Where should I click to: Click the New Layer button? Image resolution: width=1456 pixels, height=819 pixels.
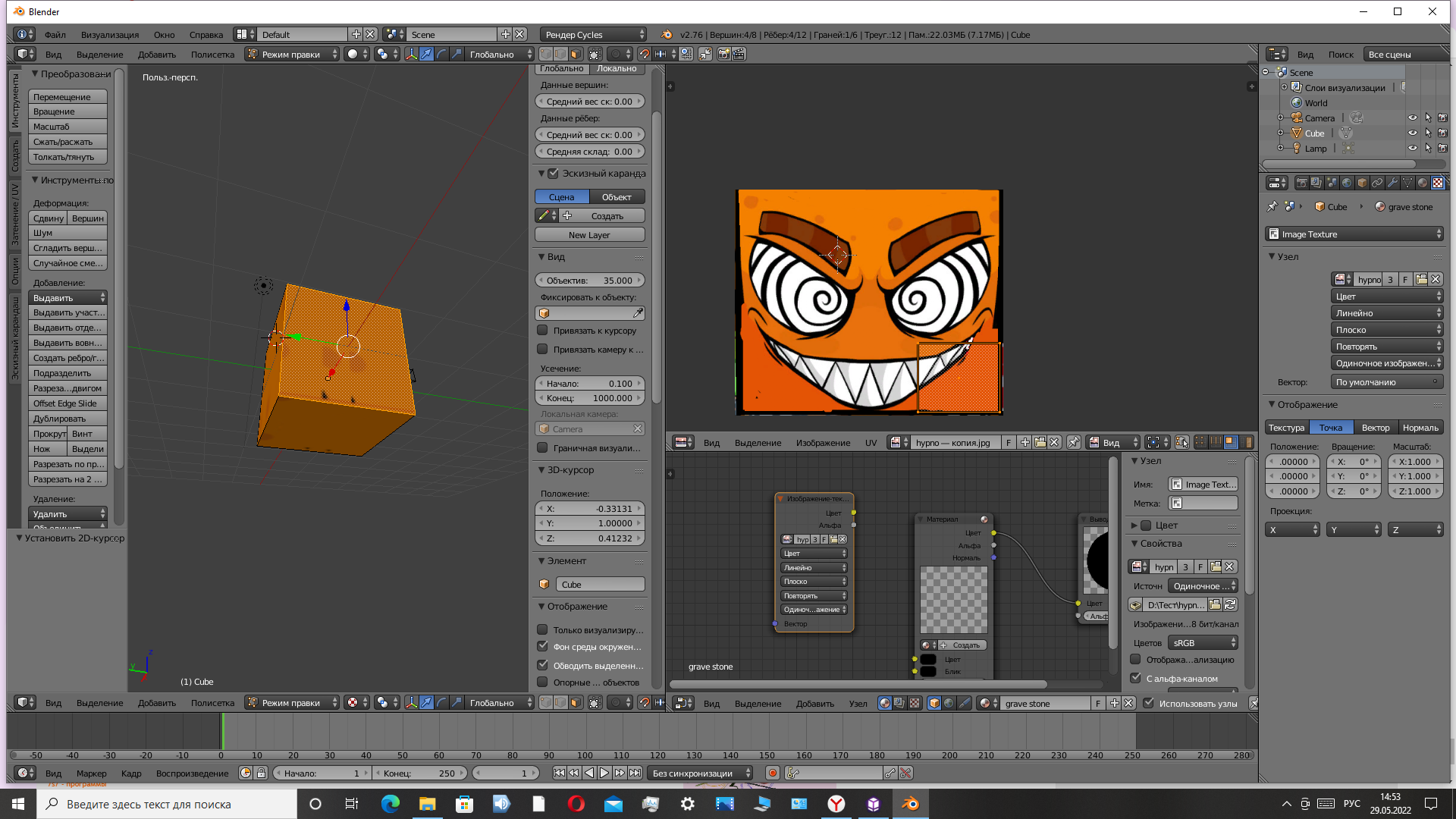589,235
